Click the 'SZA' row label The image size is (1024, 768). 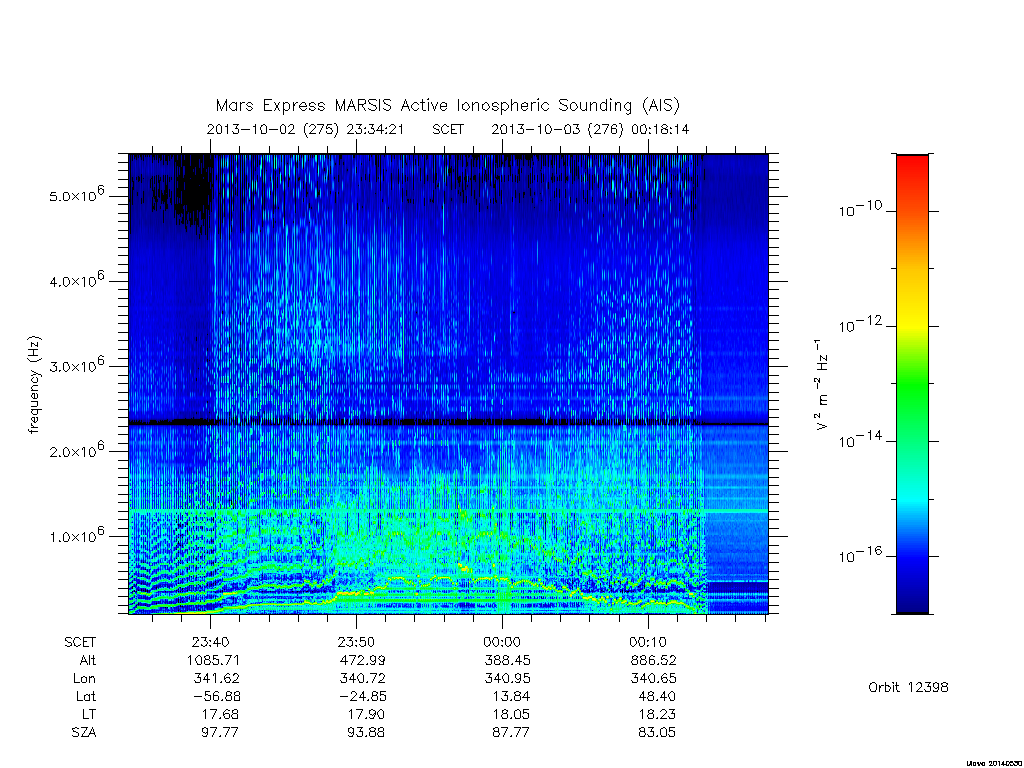pyautogui.click(x=84, y=733)
